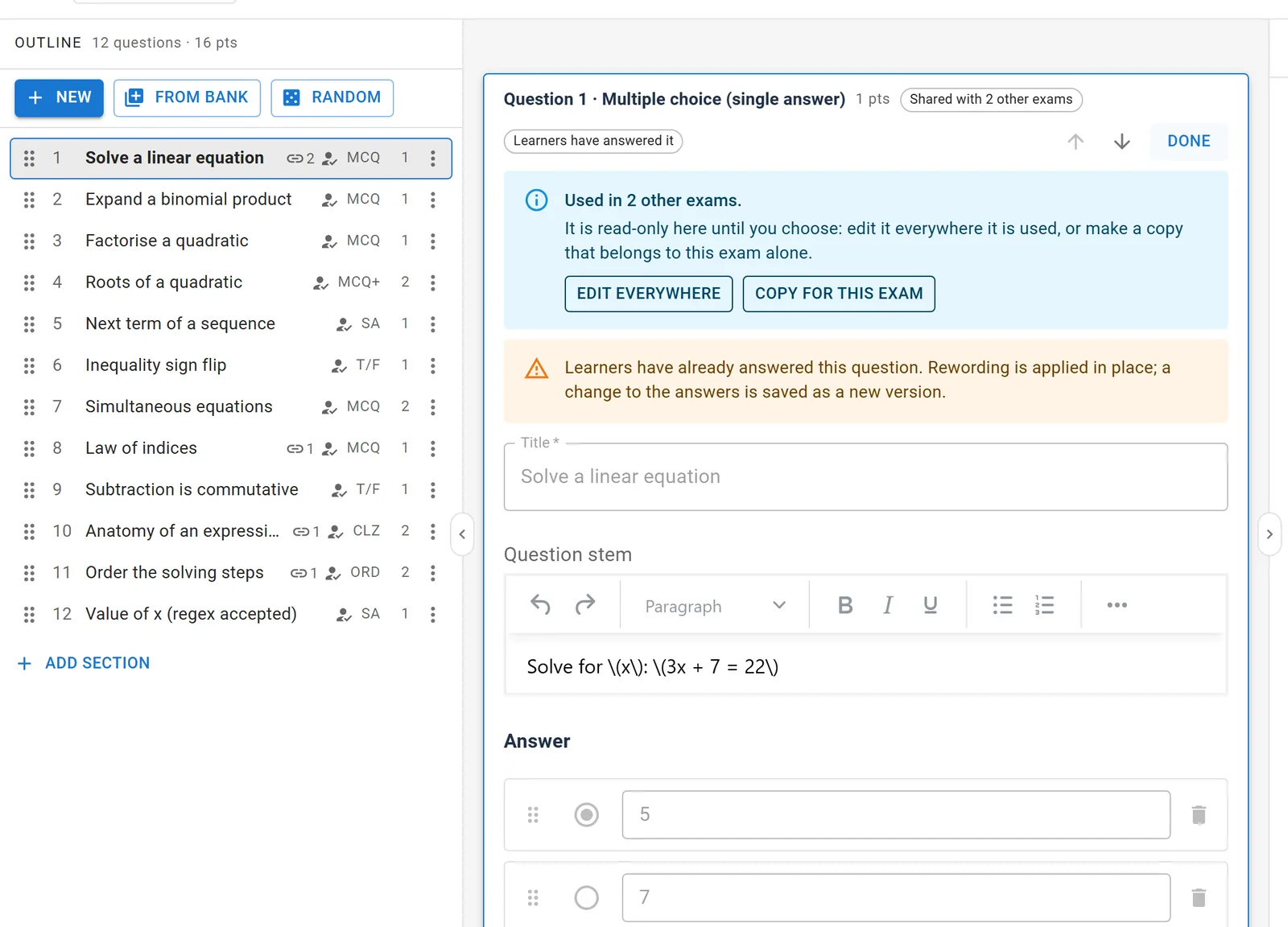
Task: Click EDIT EVERYWHERE
Action: pyautogui.click(x=649, y=294)
